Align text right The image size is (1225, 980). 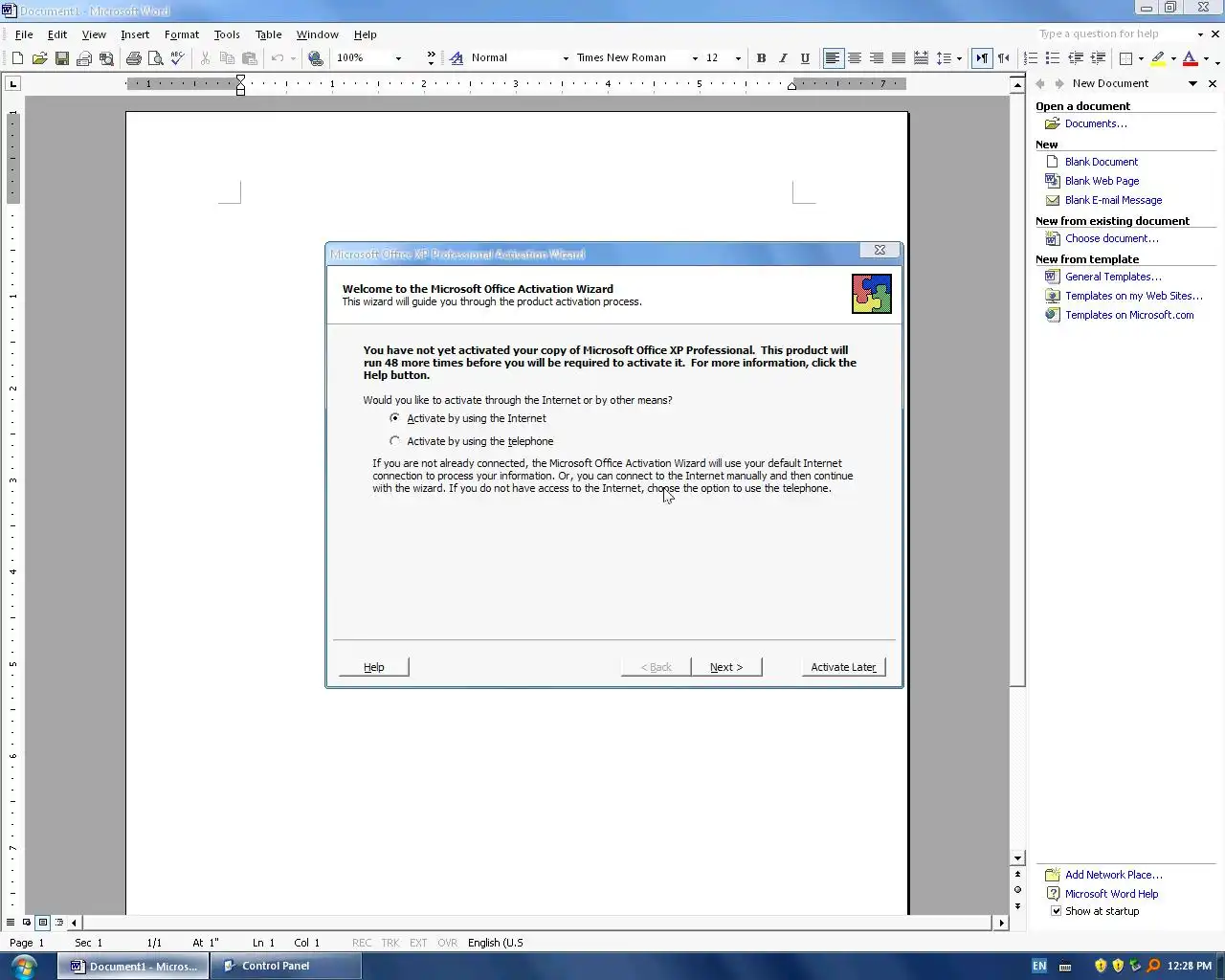tap(877, 58)
